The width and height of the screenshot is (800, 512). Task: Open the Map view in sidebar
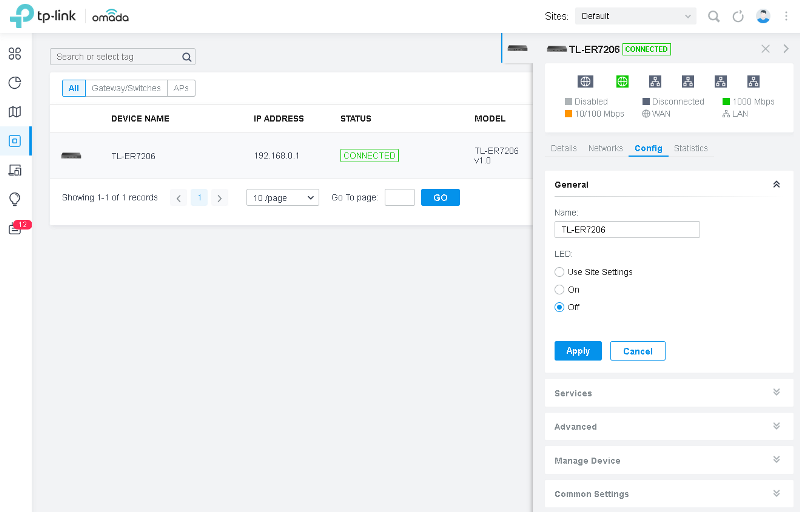15,112
